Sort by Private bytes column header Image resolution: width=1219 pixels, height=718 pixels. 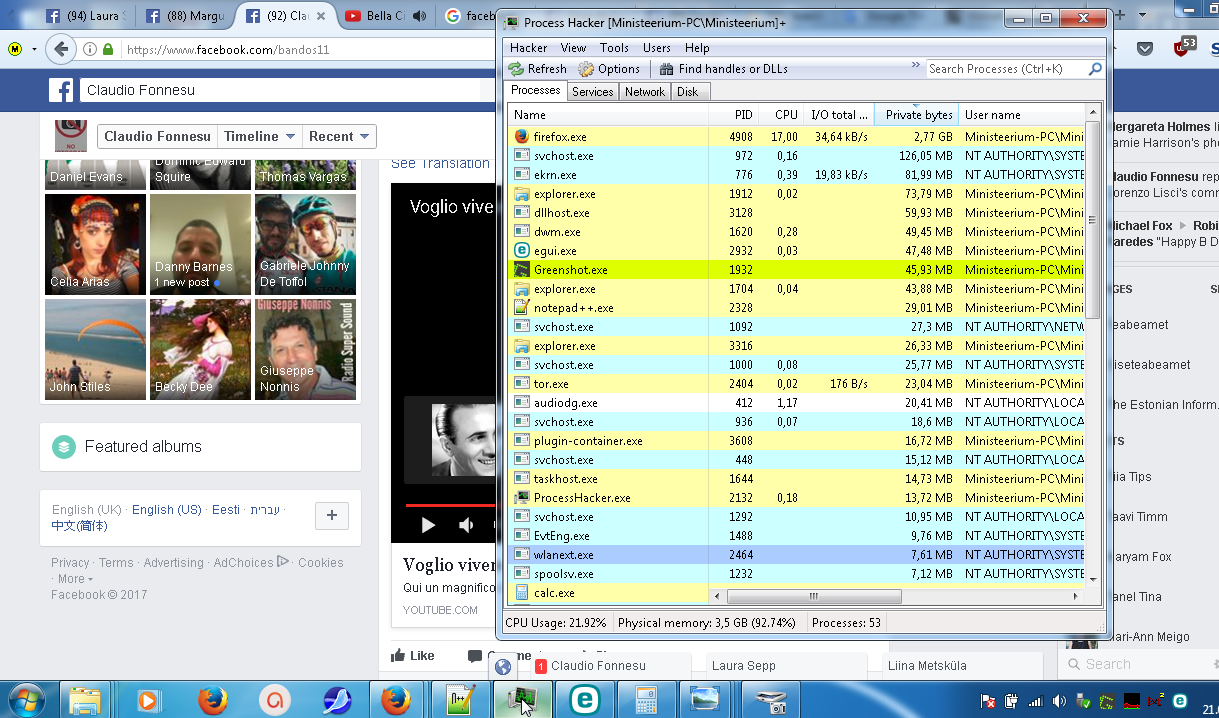point(918,115)
